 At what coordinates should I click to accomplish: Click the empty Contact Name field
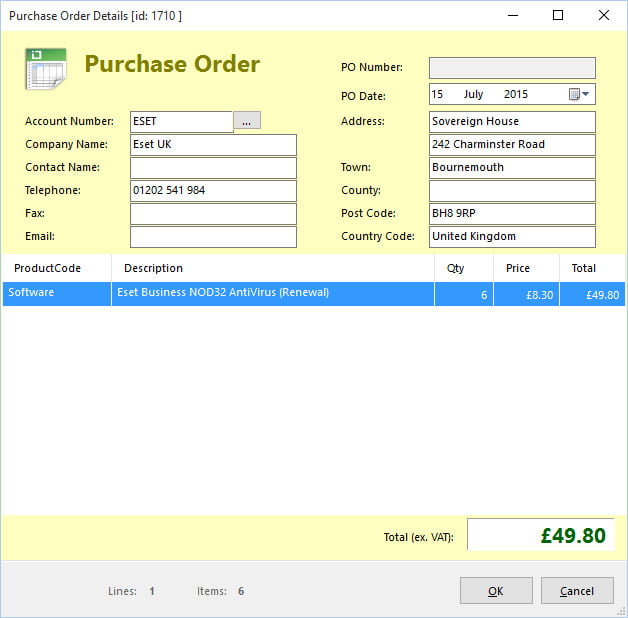pos(213,168)
